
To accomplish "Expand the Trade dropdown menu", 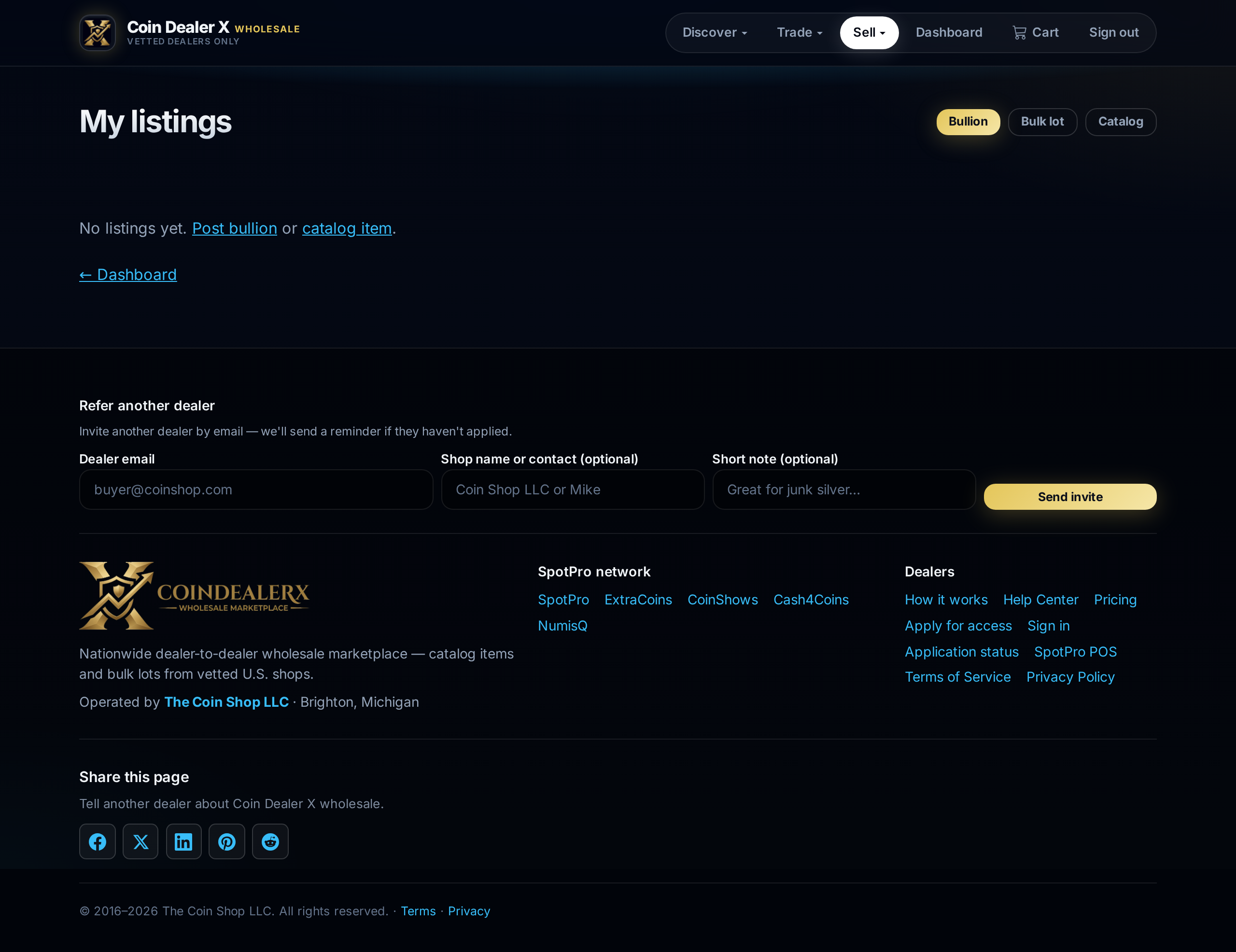I will (799, 33).
